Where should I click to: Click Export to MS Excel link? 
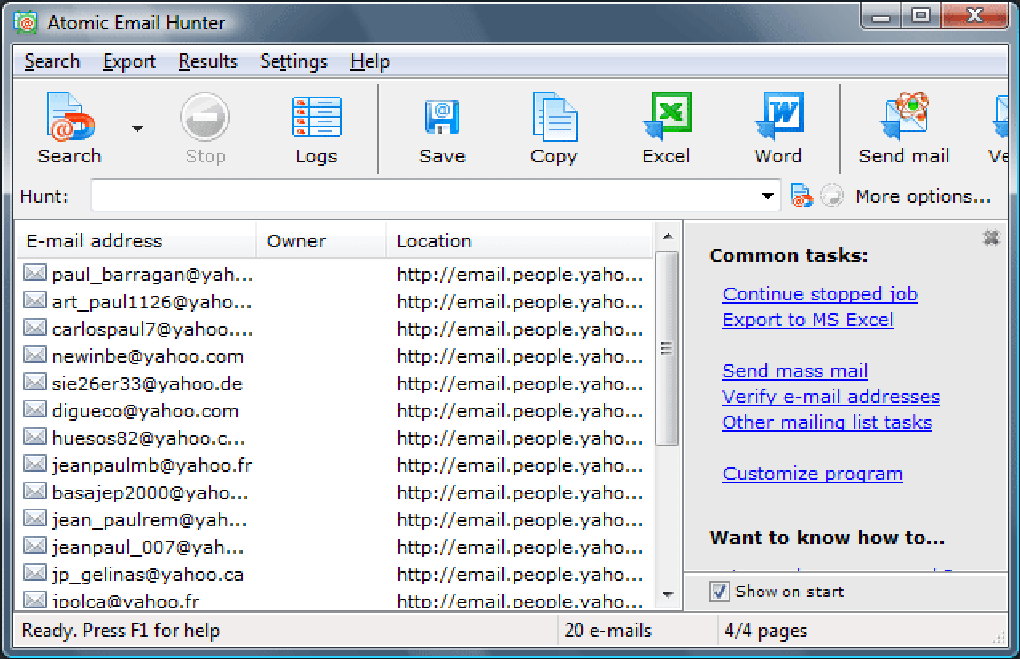808,320
